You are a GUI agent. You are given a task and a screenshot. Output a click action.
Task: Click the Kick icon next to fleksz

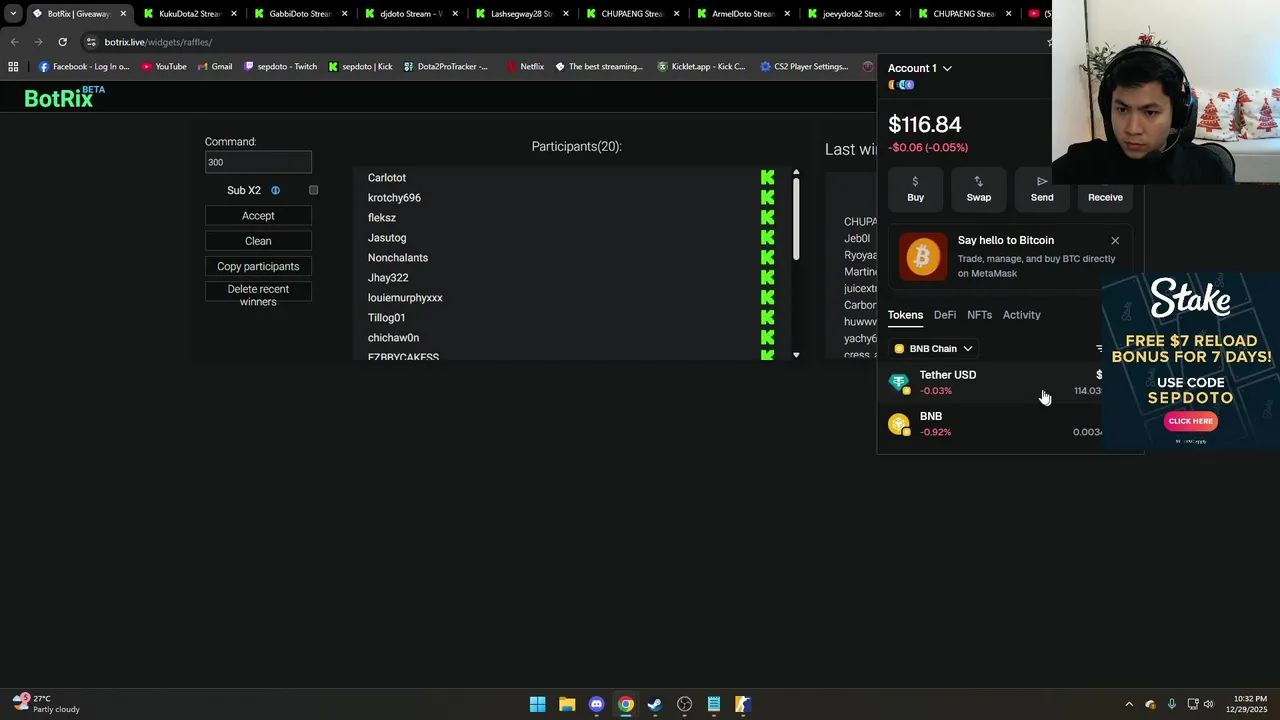(x=767, y=217)
